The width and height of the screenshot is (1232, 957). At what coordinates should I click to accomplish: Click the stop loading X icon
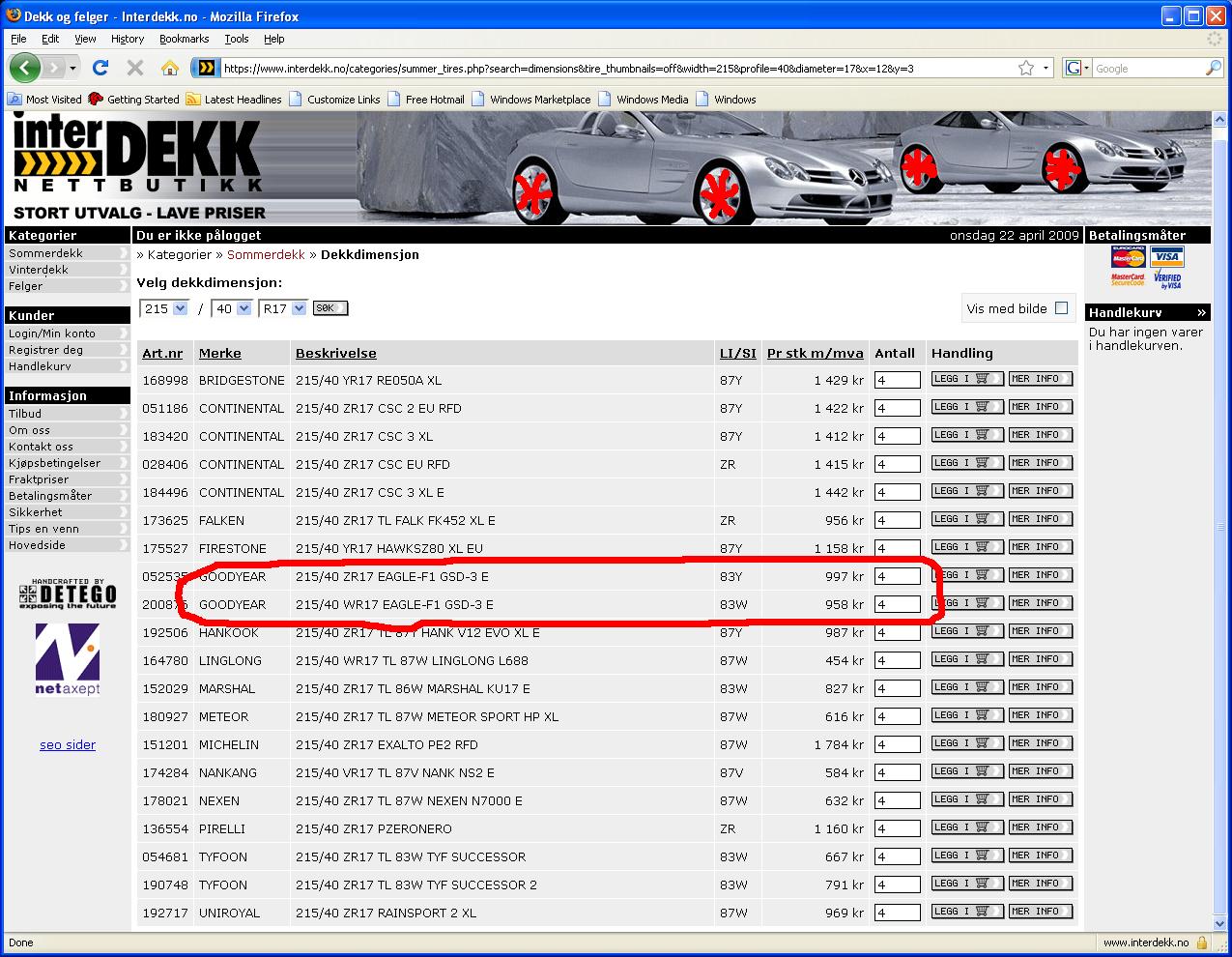[x=135, y=68]
